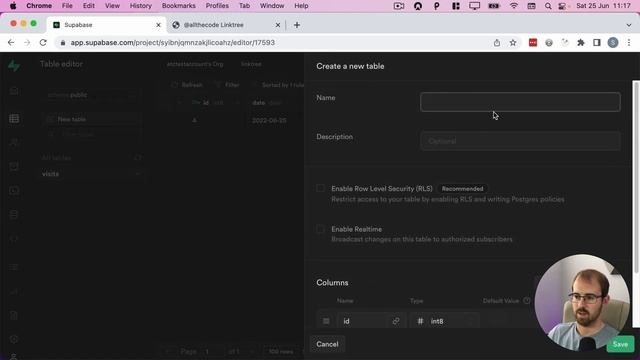Click the Description input field
640x360 pixels.
520,141
